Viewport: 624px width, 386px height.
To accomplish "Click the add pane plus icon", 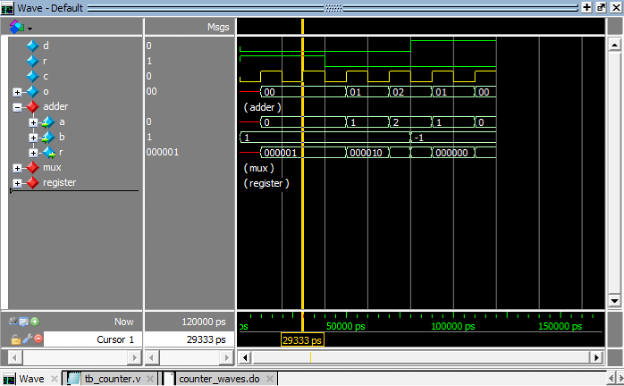I will [x=587, y=7].
